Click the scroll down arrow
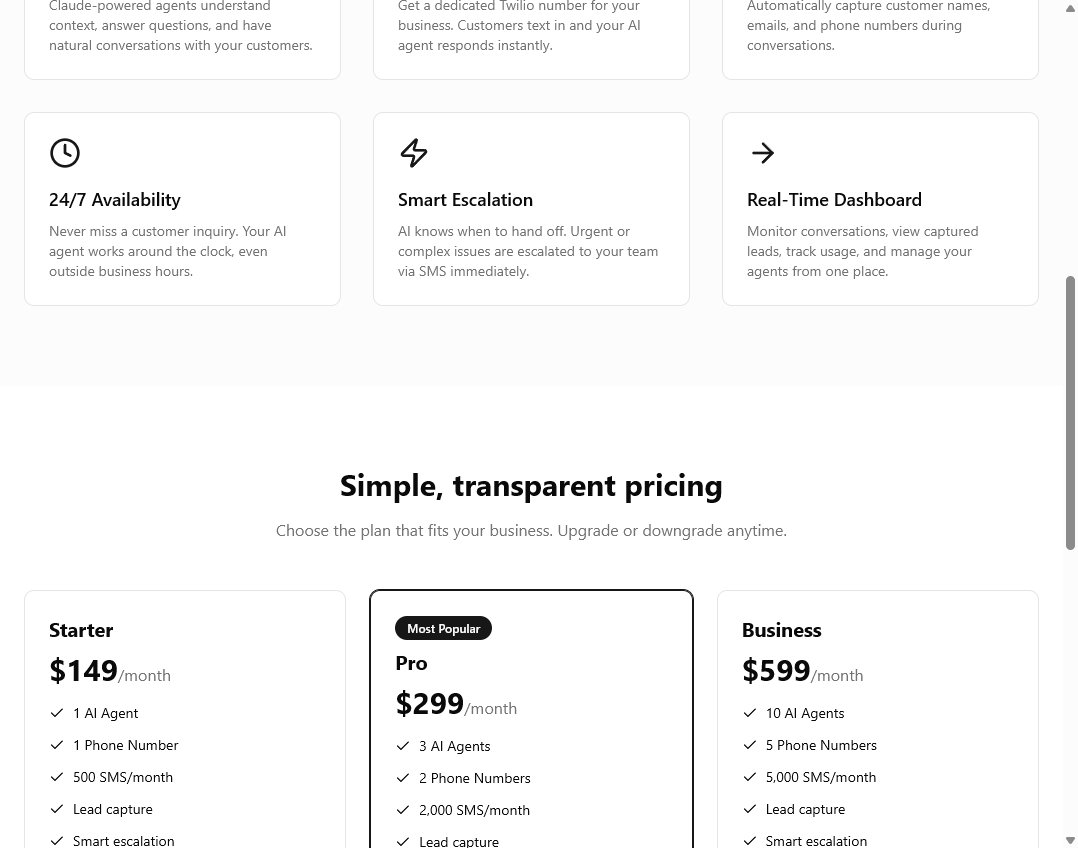Viewport: 1078px width, 848px height. (x=1070, y=840)
